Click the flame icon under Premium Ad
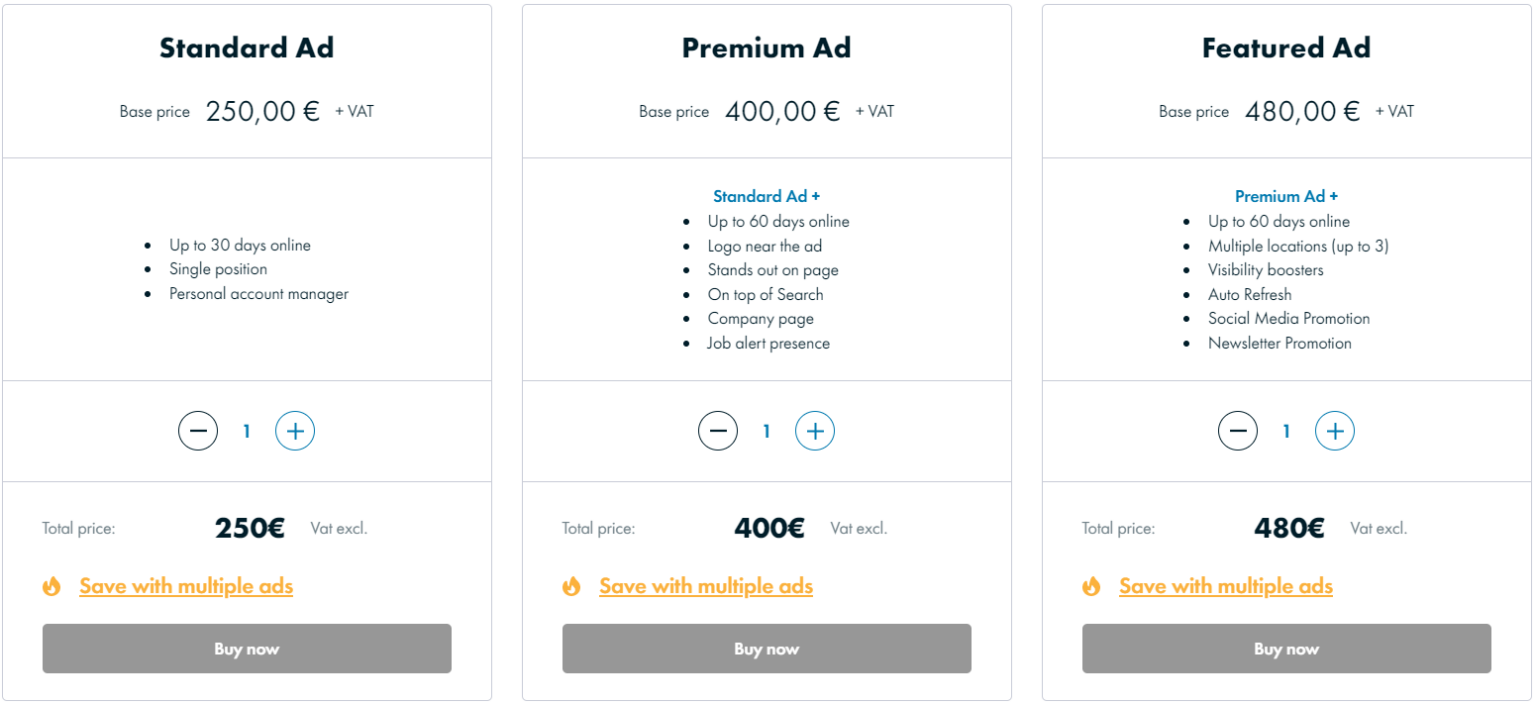Image resolution: width=1536 pixels, height=704 pixels. coord(572,586)
